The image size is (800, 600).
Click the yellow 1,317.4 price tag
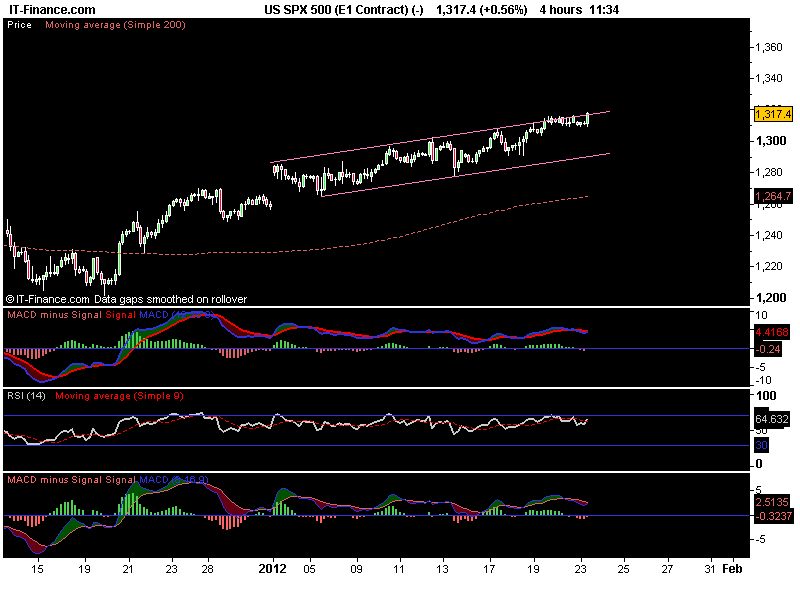coord(773,114)
